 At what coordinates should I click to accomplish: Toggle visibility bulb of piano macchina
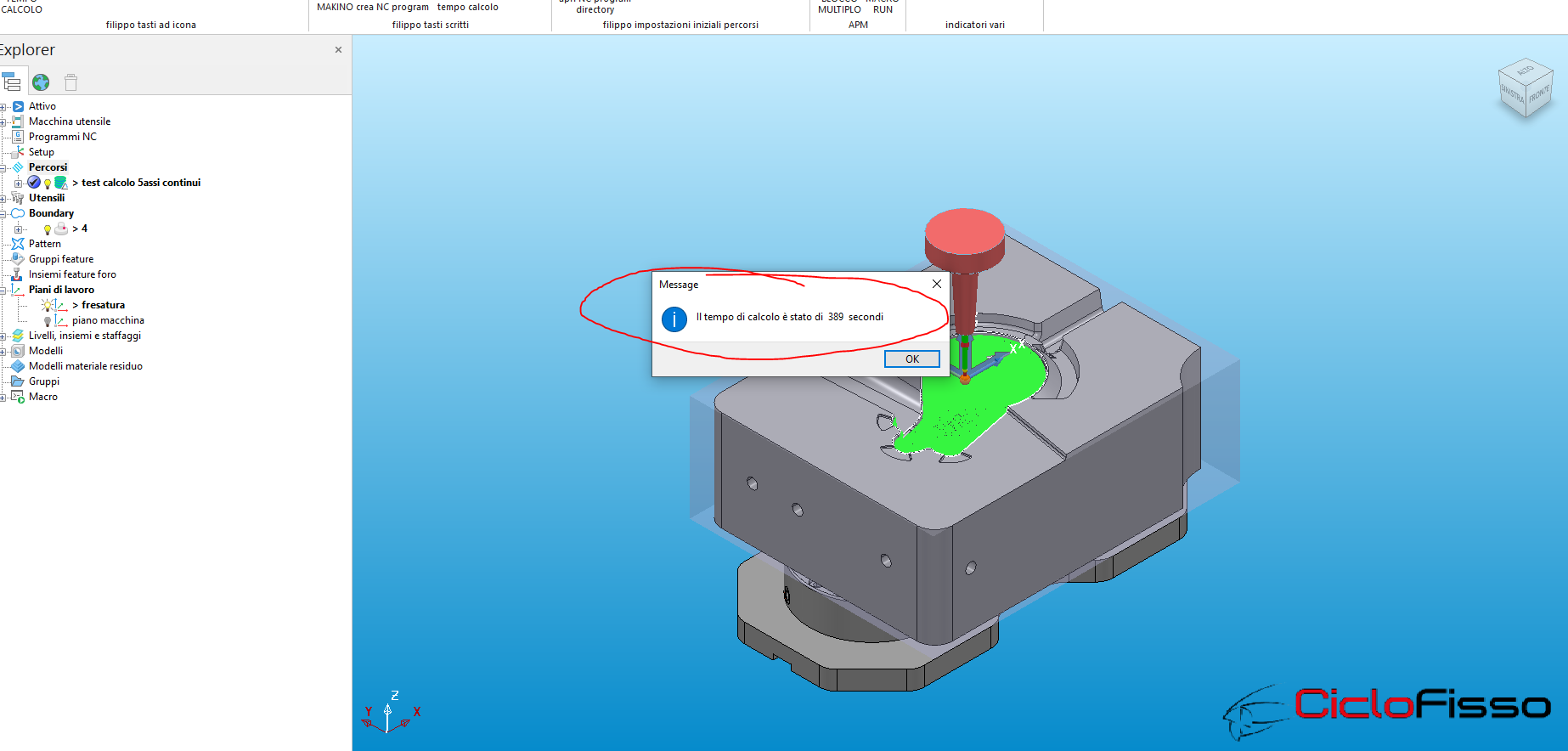click(x=48, y=321)
